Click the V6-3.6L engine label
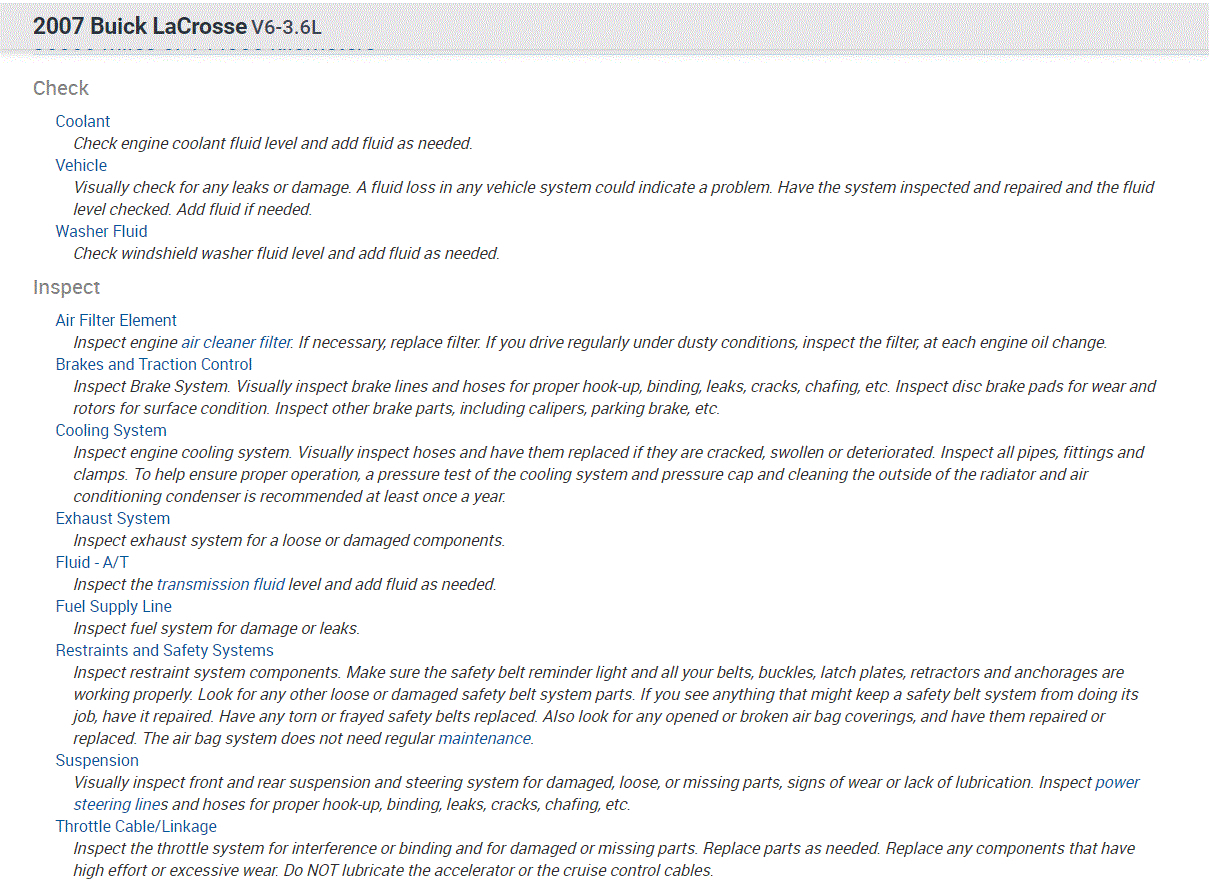Image resolution: width=1209 pixels, height=883 pixels. click(286, 27)
